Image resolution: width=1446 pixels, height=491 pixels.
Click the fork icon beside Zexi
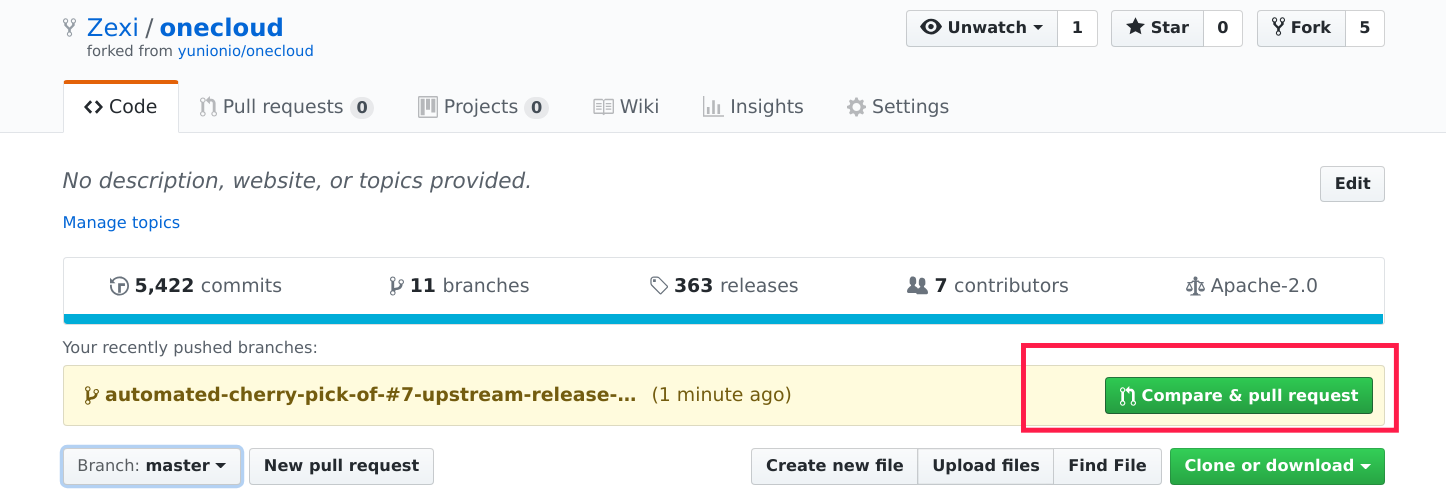click(69, 27)
